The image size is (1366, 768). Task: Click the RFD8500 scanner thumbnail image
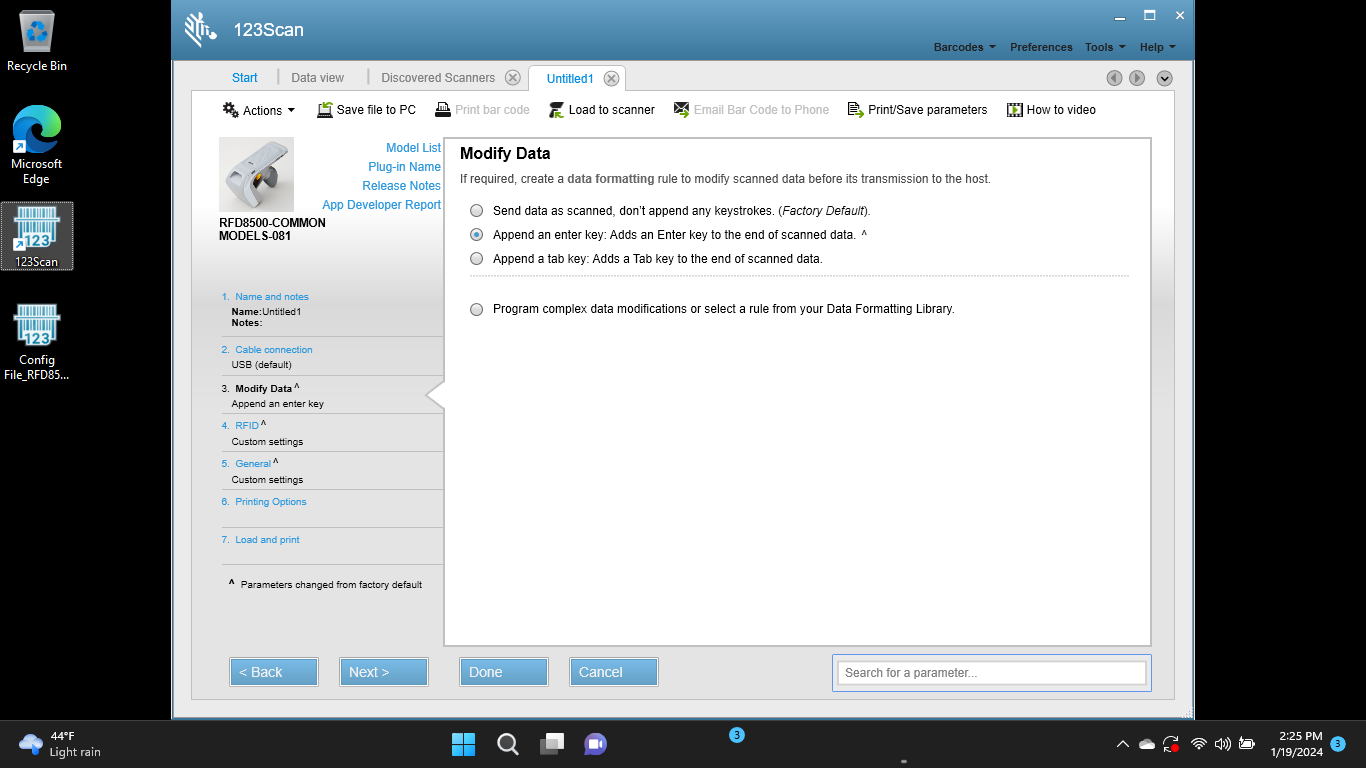(x=256, y=174)
